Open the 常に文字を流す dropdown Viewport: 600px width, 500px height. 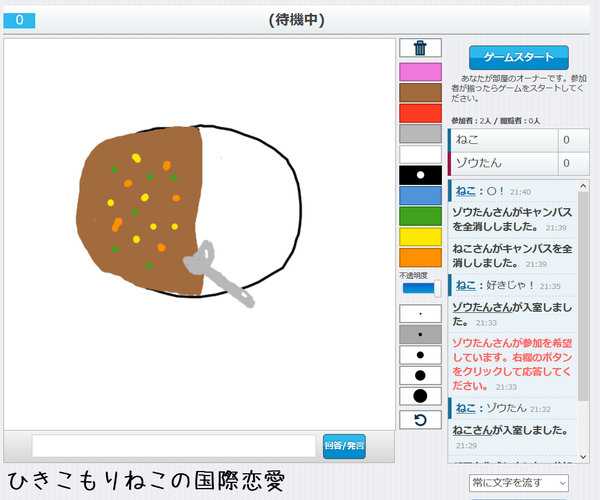tap(519, 483)
